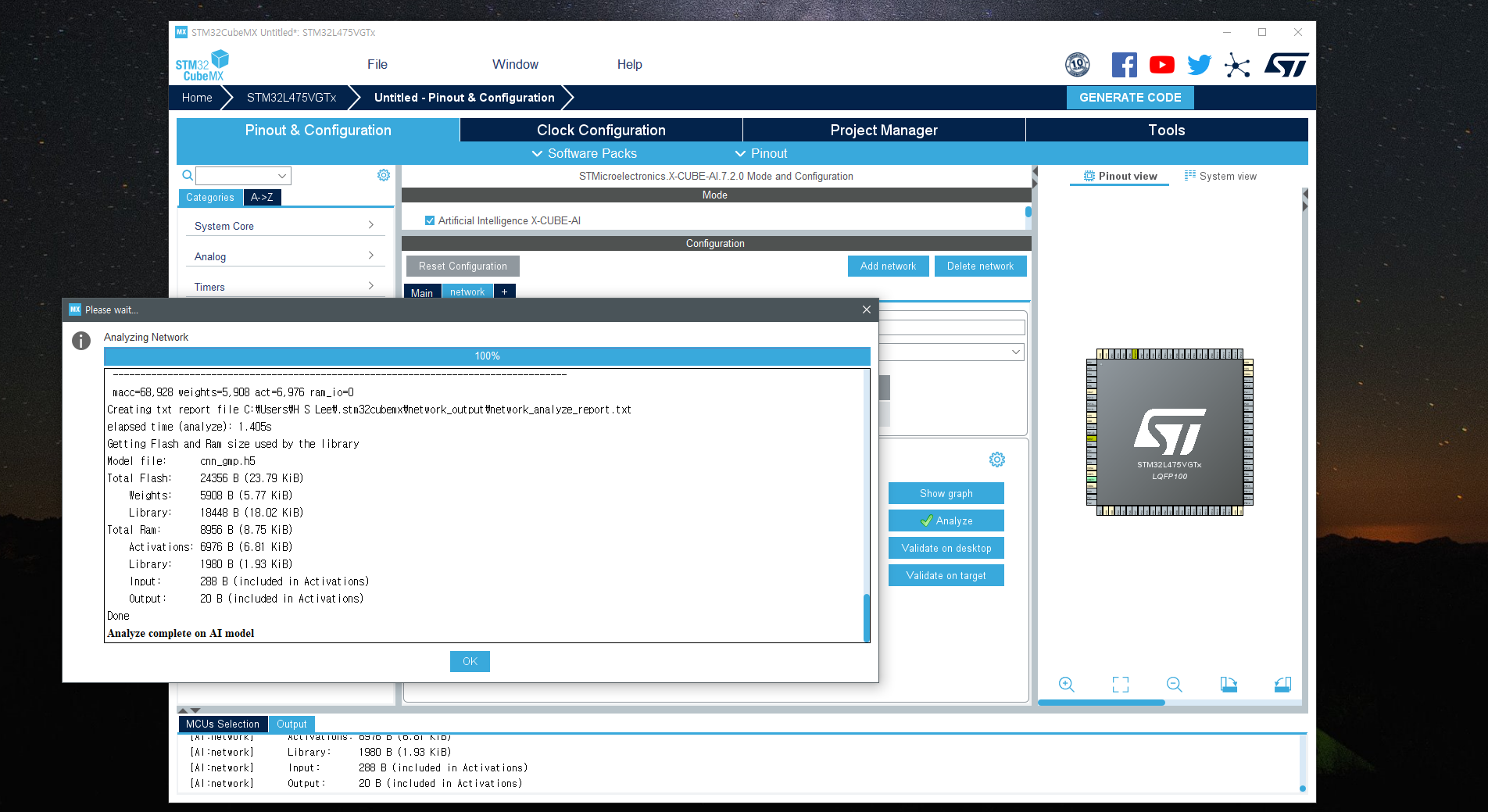Click Validate on desktop button
The height and width of the screenshot is (812, 1488).
tap(946, 549)
